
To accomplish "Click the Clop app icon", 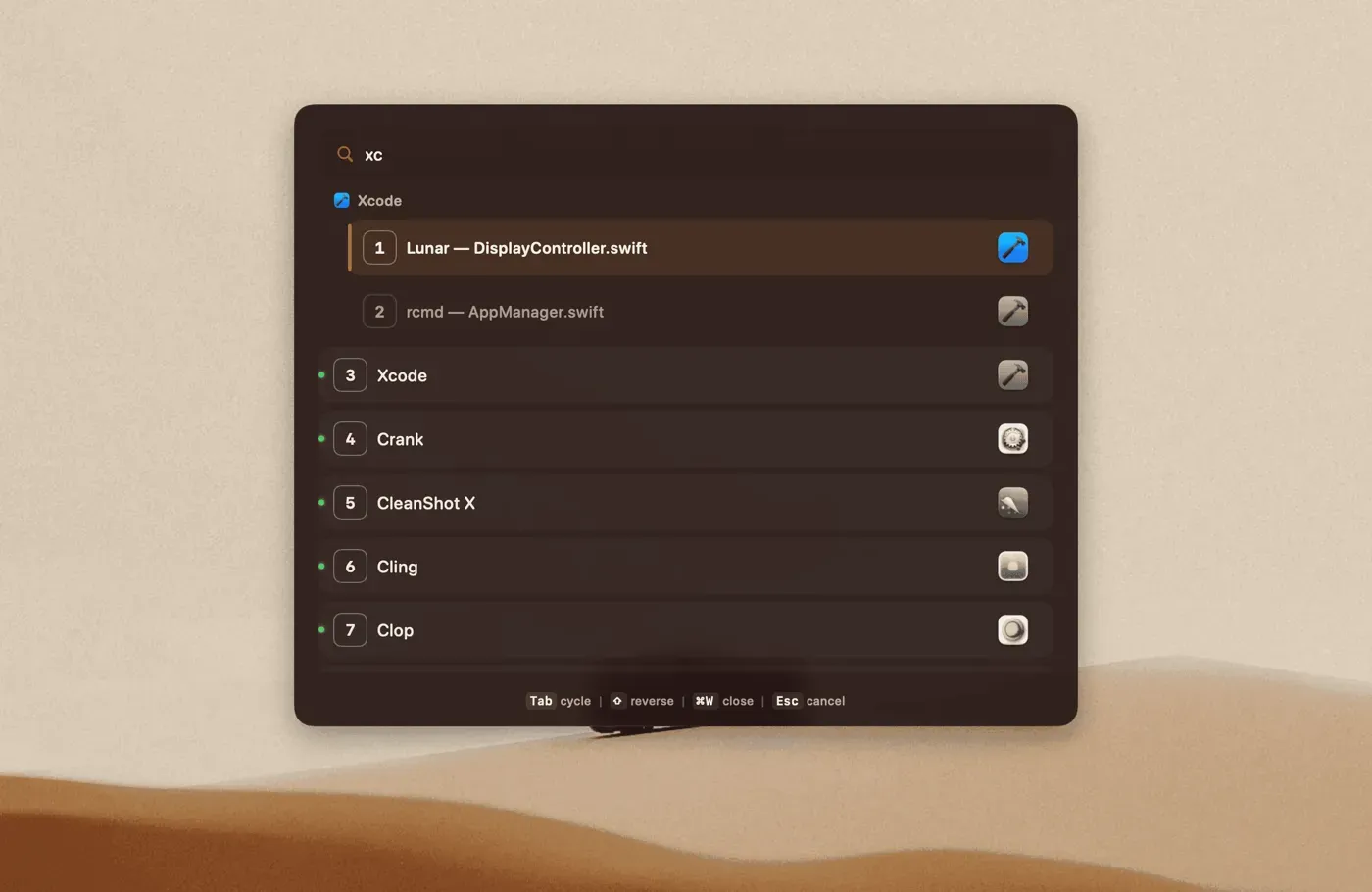I will [1012, 630].
